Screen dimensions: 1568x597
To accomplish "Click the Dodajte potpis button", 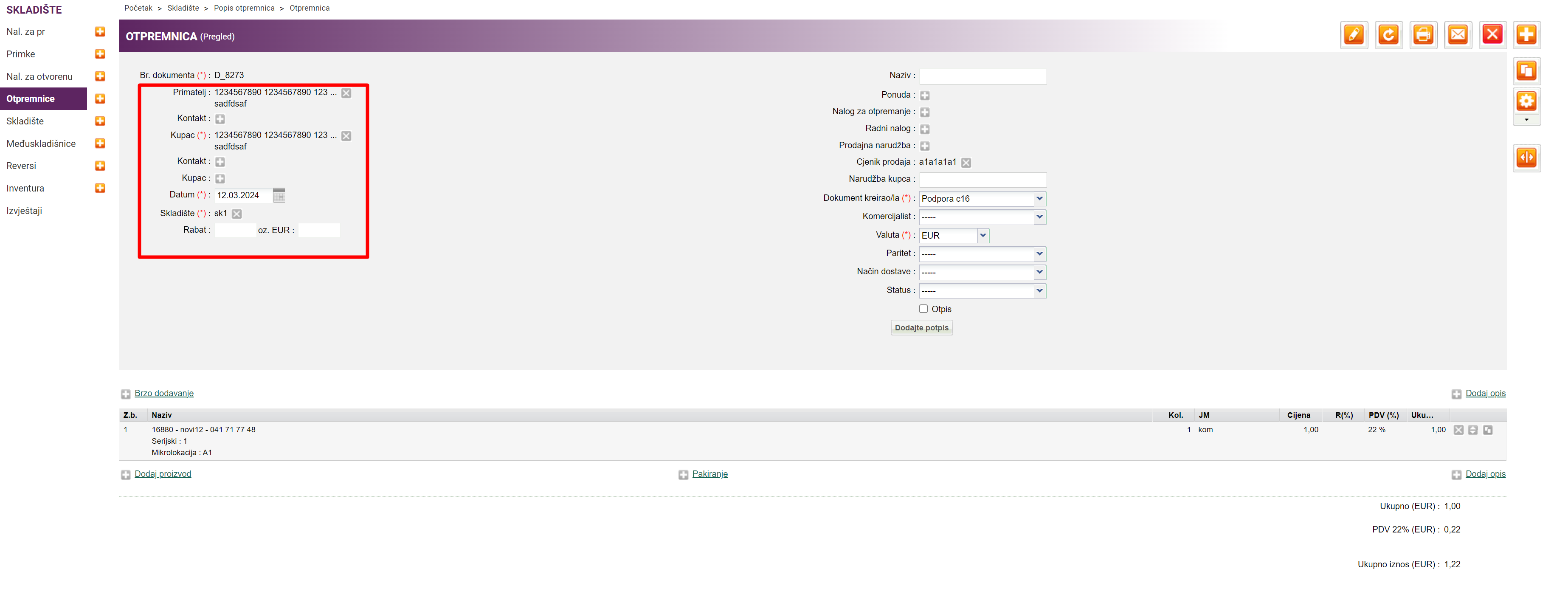I will [921, 328].
